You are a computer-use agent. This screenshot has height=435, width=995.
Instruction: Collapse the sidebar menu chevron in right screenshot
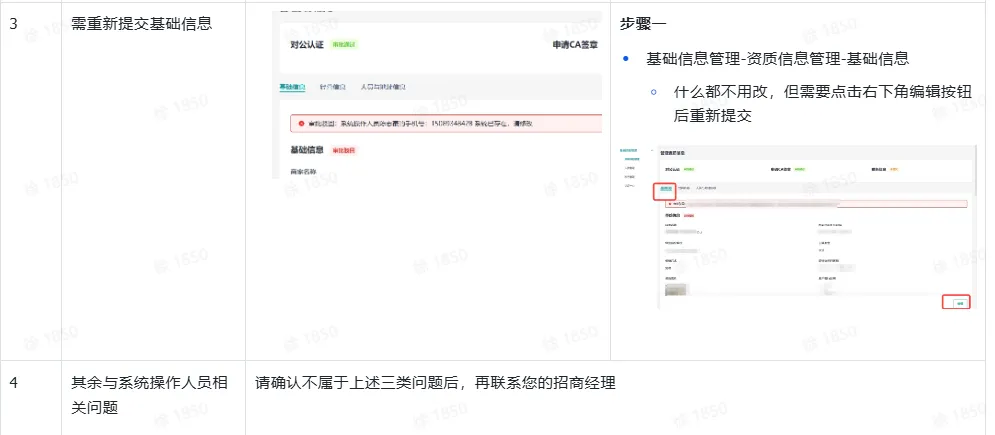pos(652,151)
